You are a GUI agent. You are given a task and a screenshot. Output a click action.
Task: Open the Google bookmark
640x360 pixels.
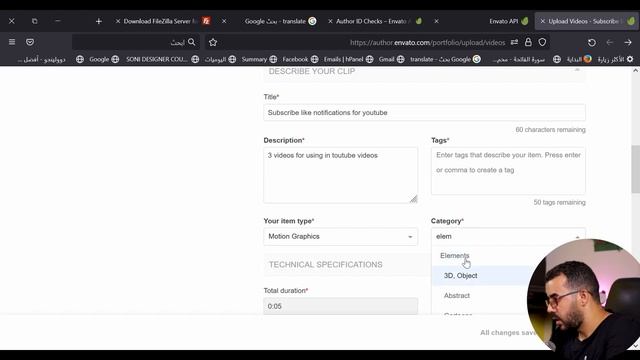(104, 59)
